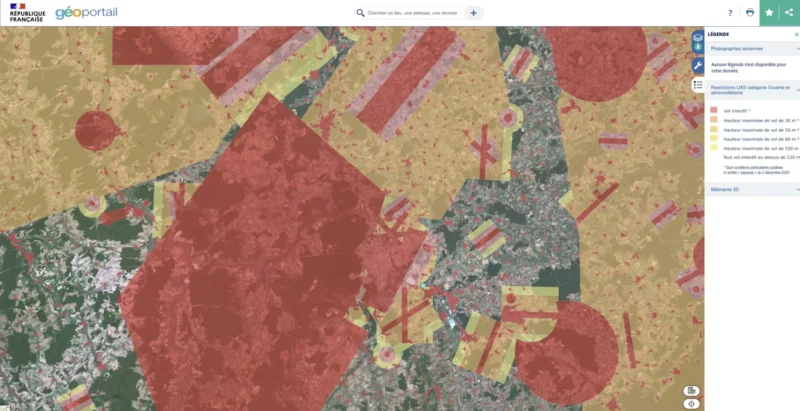Screen dimensions: 800x411
Task: Open favorites with the star icon
Action: [769, 13]
